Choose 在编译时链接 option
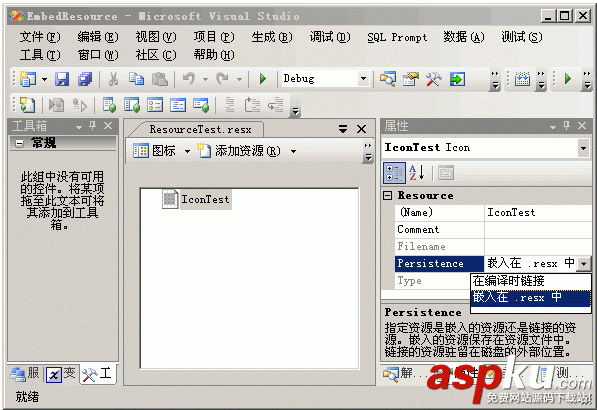597x410 pixels. coord(531,281)
